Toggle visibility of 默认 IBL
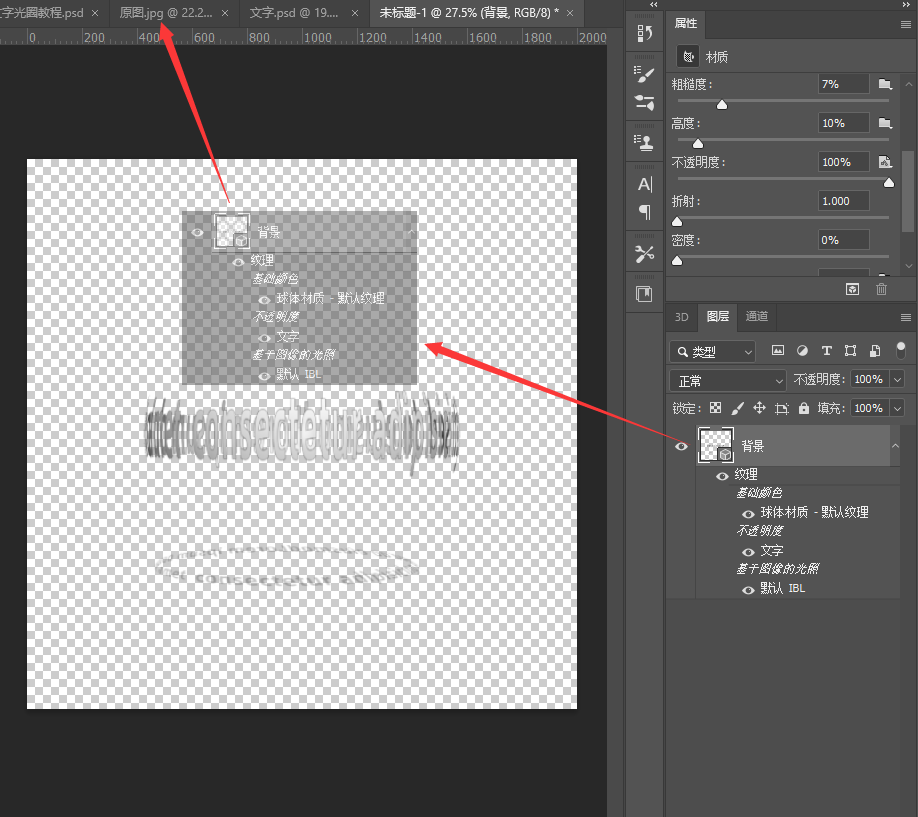Viewport: 918px width, 817px height. 748,590
